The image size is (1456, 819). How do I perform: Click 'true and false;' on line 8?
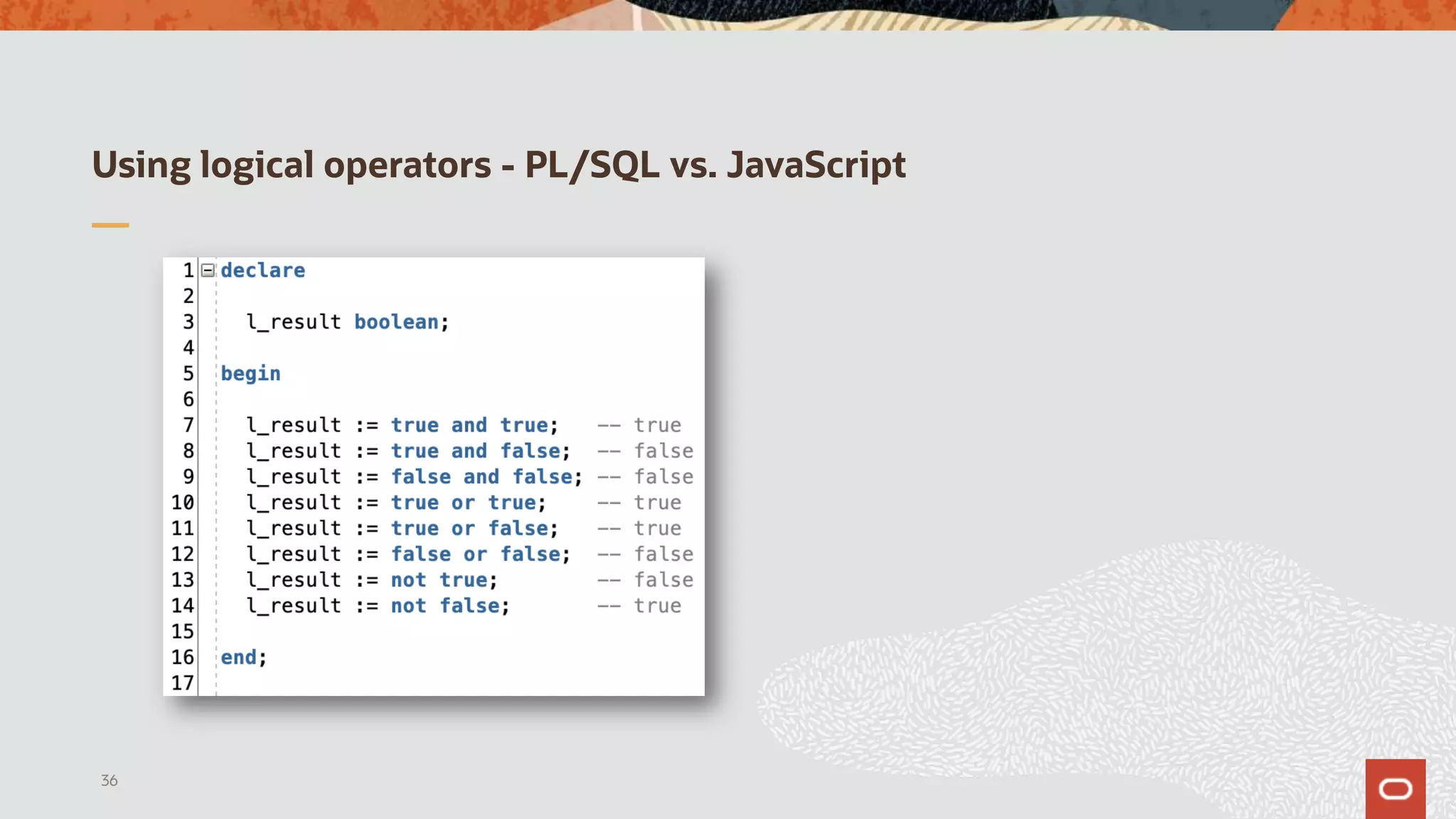tap(481, 451)
